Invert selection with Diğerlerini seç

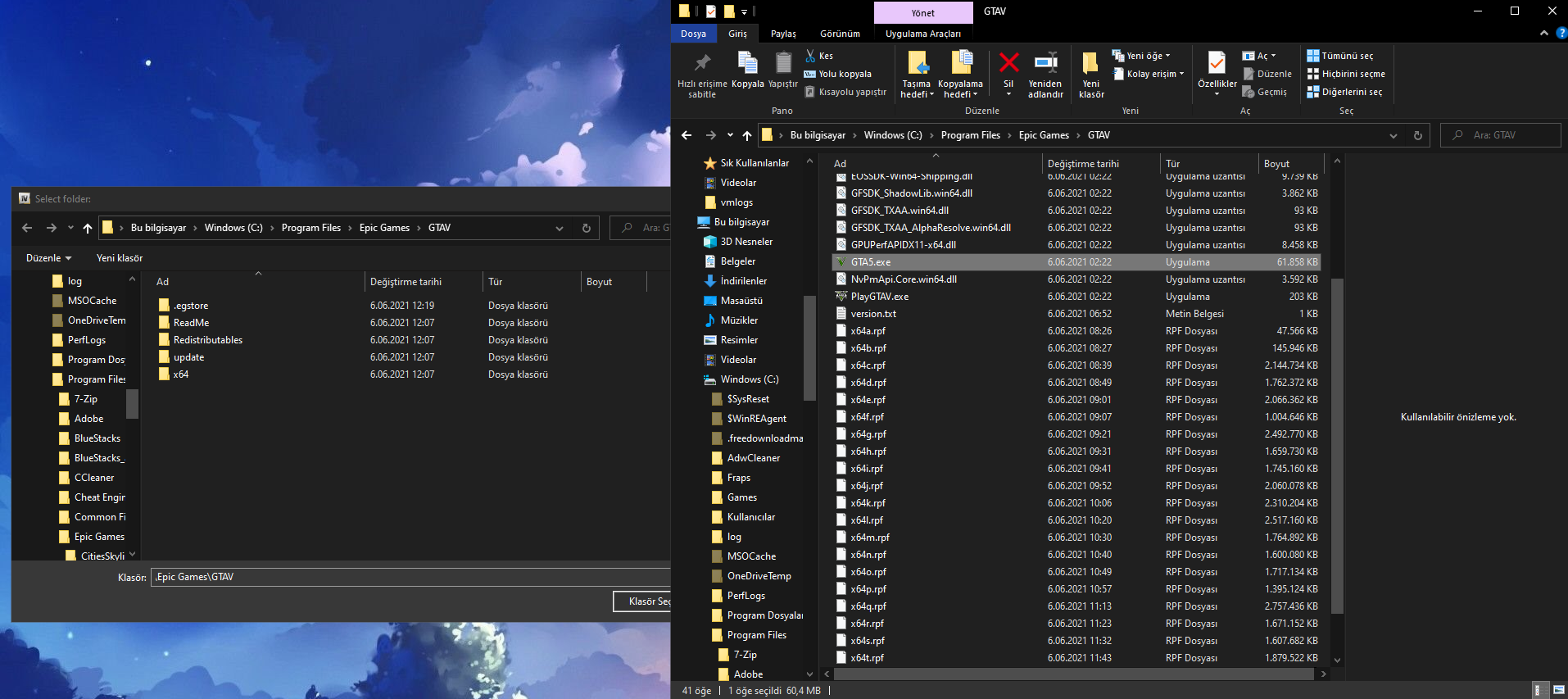click(x=1344, y=92)
